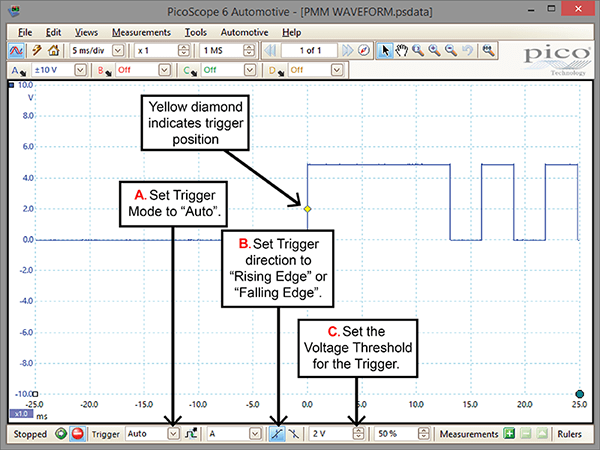Viewport: 600px width, 450px height.
Task: Expand the Trigger mode Auto dropdown
Action: click(x=173, y=434)
